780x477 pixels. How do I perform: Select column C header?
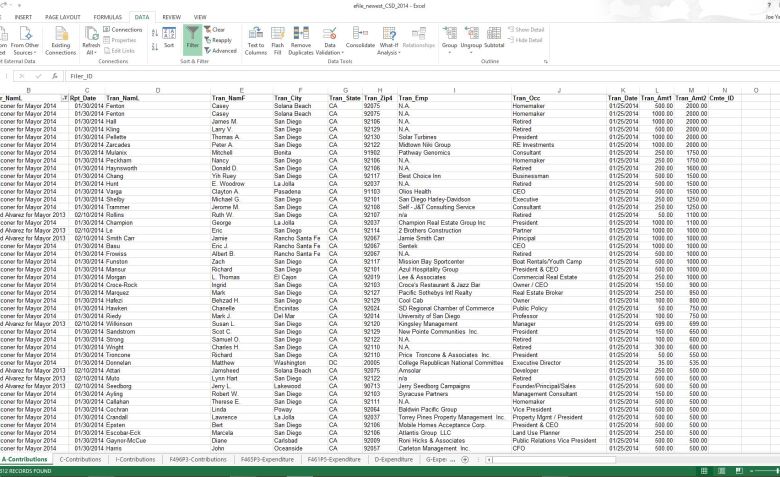(x=87, y=91)
